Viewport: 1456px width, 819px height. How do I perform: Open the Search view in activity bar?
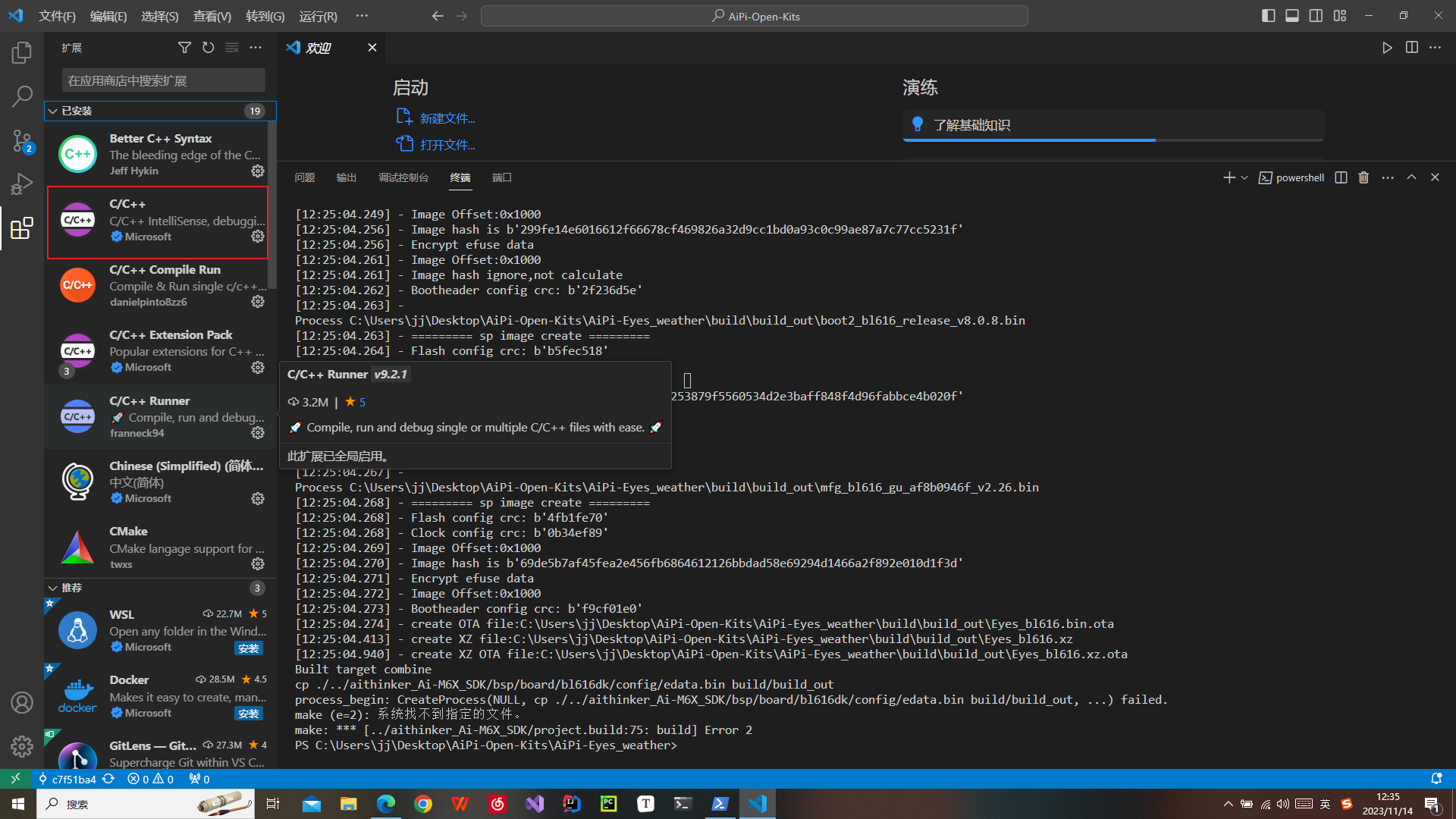click(x=22, y=96)
